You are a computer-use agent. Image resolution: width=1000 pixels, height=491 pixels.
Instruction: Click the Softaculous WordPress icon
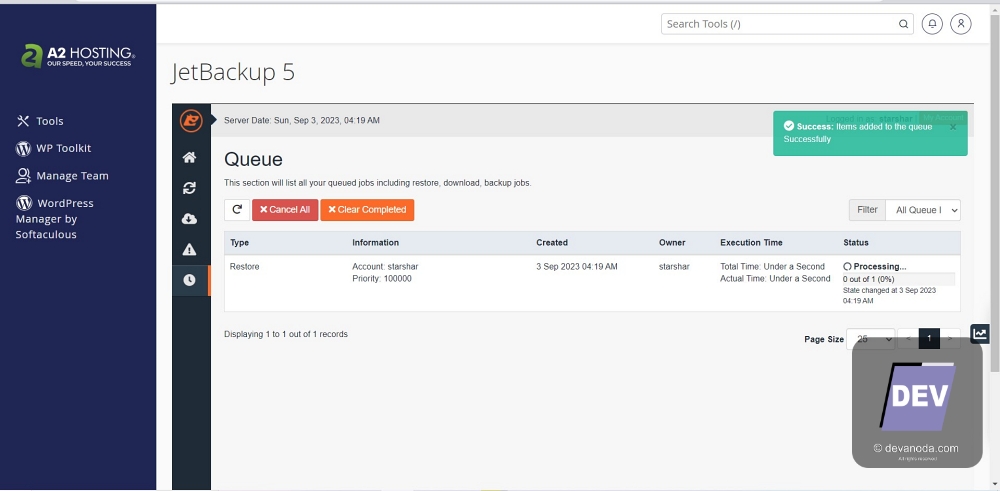tap(24, 203)
